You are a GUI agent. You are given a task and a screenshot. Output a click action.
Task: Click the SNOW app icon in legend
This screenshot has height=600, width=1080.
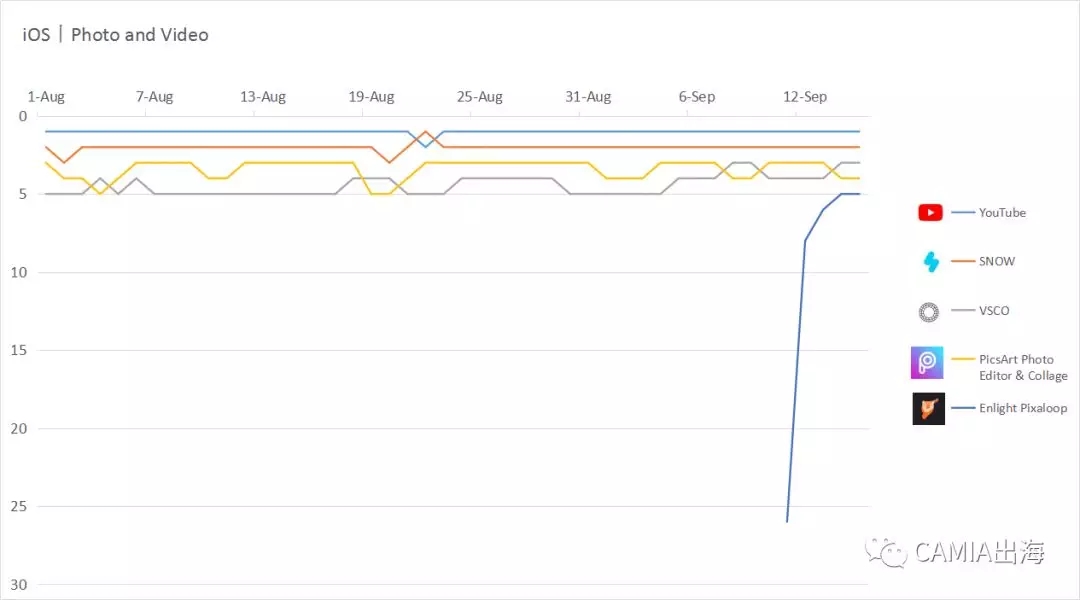(930, 262)
